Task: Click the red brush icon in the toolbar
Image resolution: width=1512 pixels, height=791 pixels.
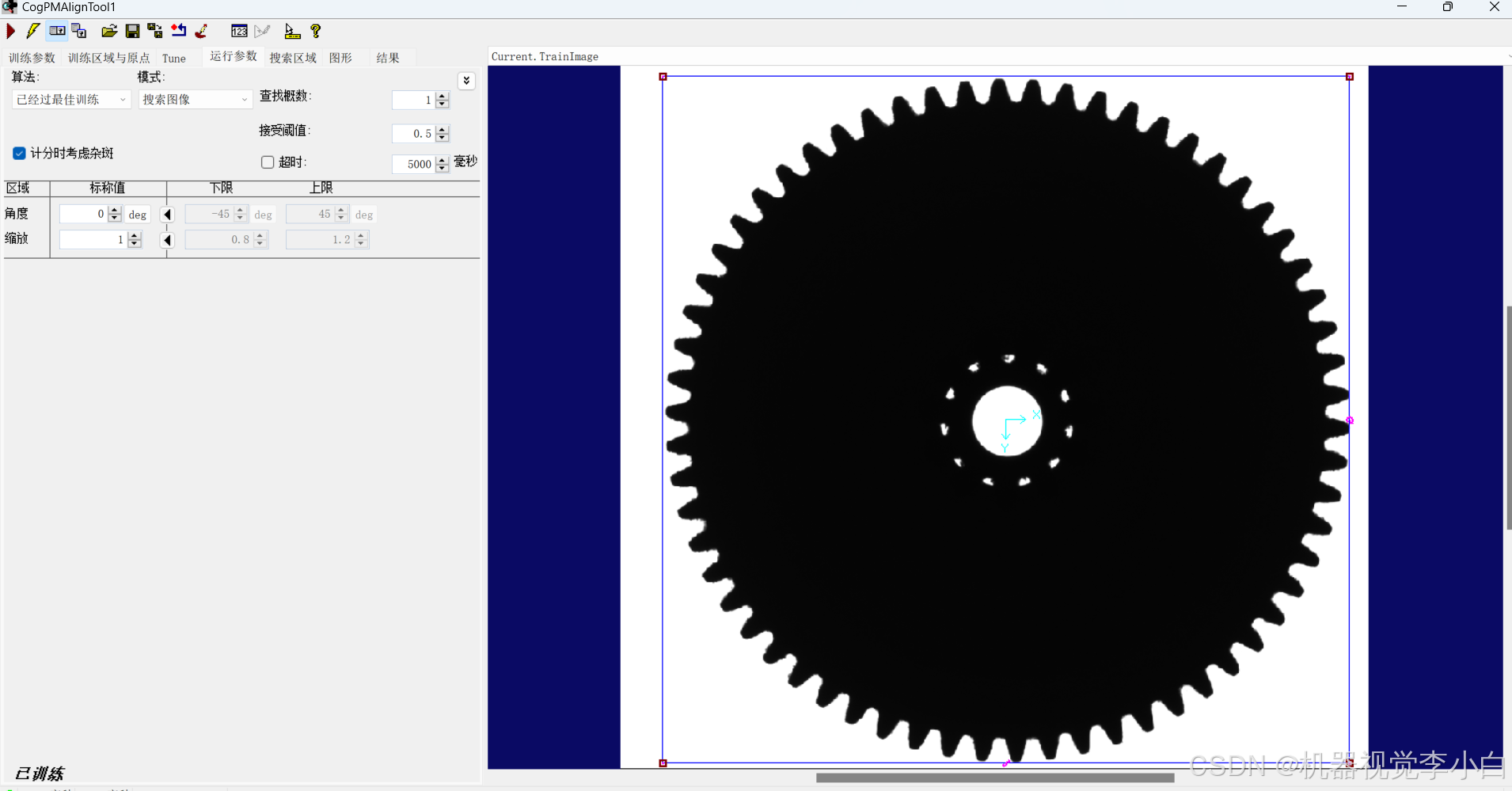Action: point(202,31)
